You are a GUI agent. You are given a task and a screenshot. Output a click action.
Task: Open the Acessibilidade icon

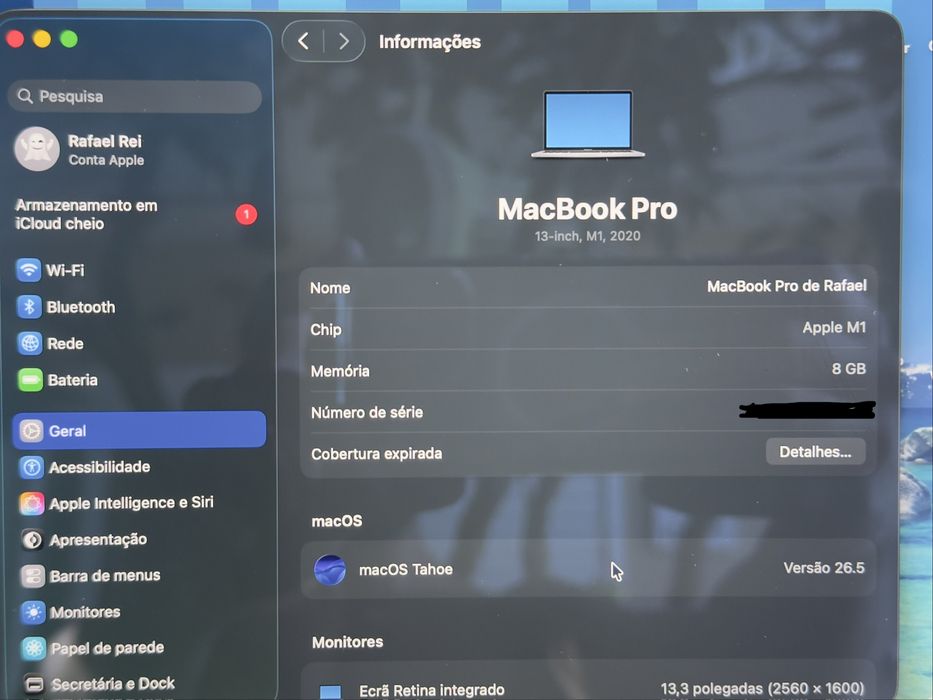pos(32,467)
